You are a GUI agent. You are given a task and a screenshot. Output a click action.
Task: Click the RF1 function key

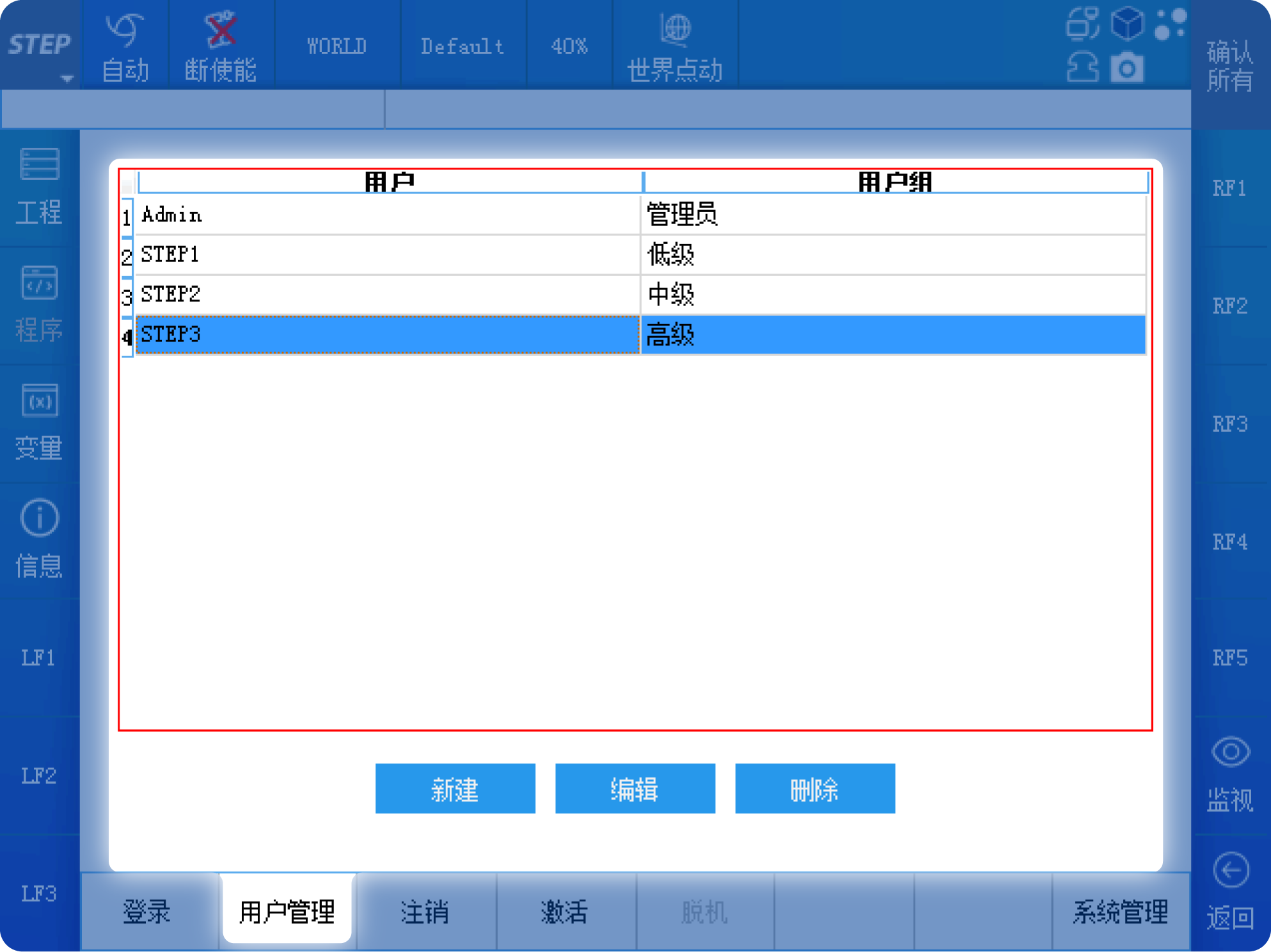tap(1229, 188)
